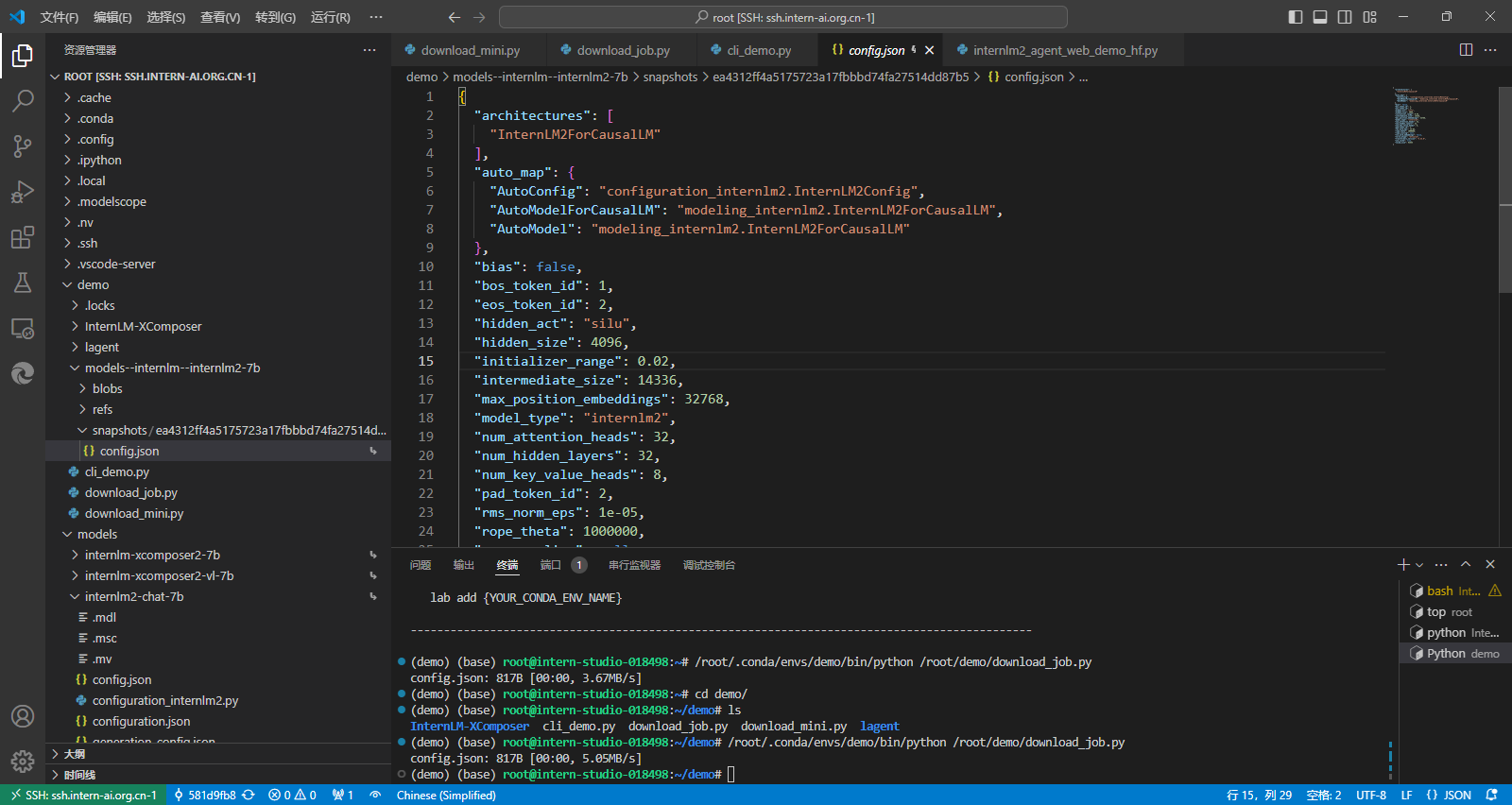Open Run and Debug view
Viewport: 1512px width, 805px height.
pos(23,192)
